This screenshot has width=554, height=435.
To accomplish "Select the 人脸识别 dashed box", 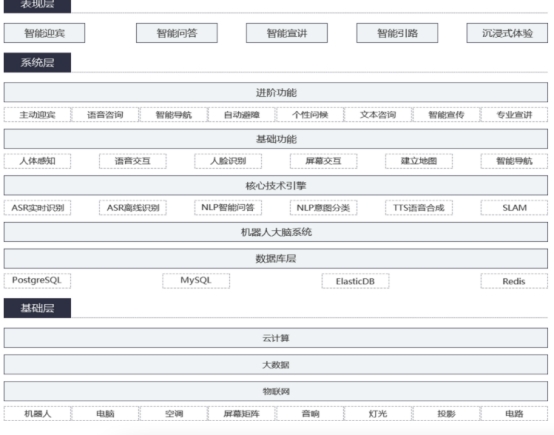I will 228,161.
